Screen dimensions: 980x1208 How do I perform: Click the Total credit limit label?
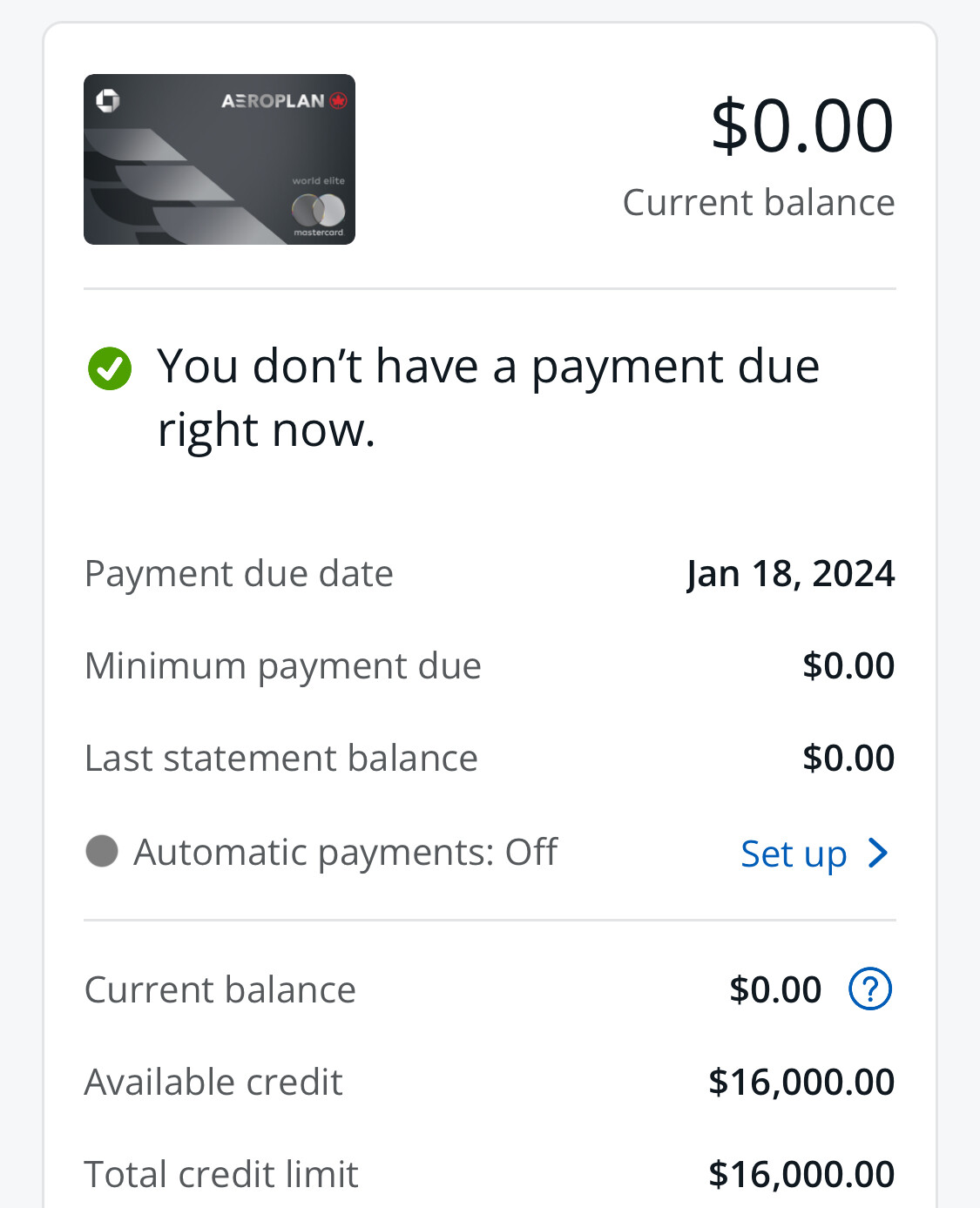221,1174
